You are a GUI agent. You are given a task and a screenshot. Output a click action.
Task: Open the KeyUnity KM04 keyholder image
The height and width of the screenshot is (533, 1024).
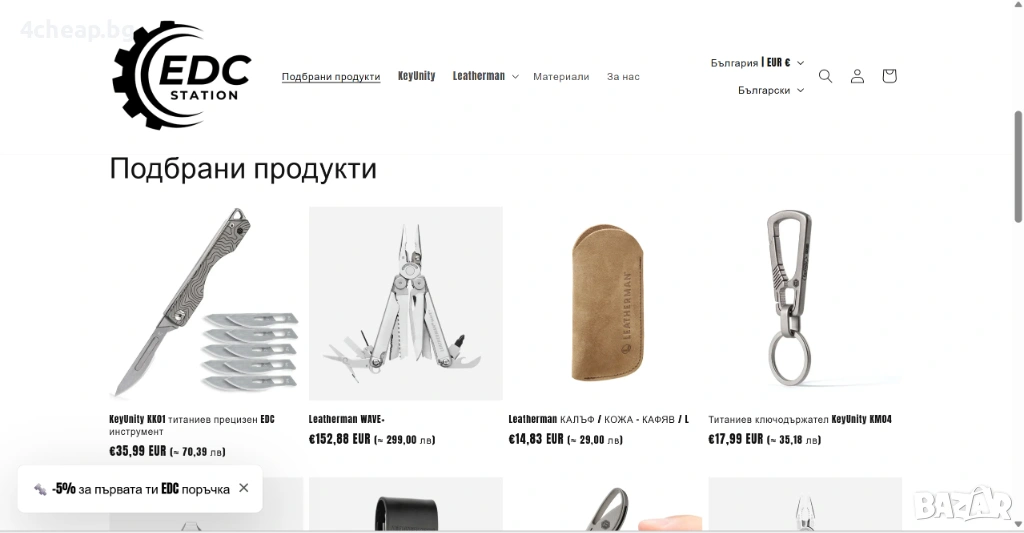click(805, 303)
